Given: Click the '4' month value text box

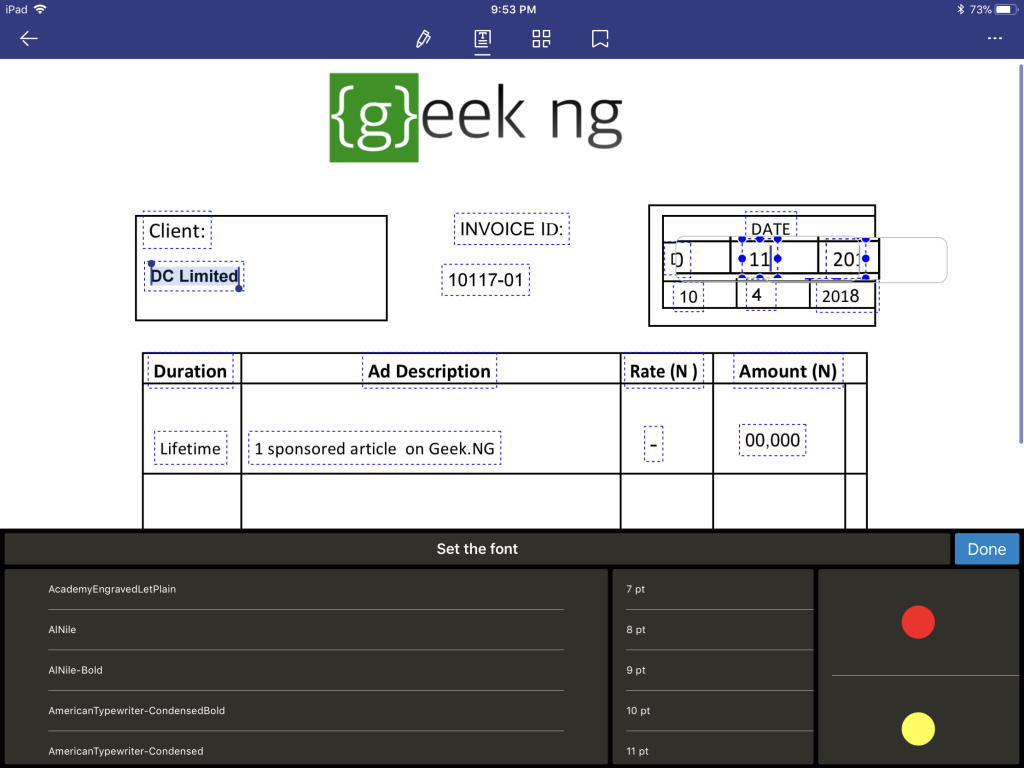Looking at the screenshot, I should pos(760,295).
